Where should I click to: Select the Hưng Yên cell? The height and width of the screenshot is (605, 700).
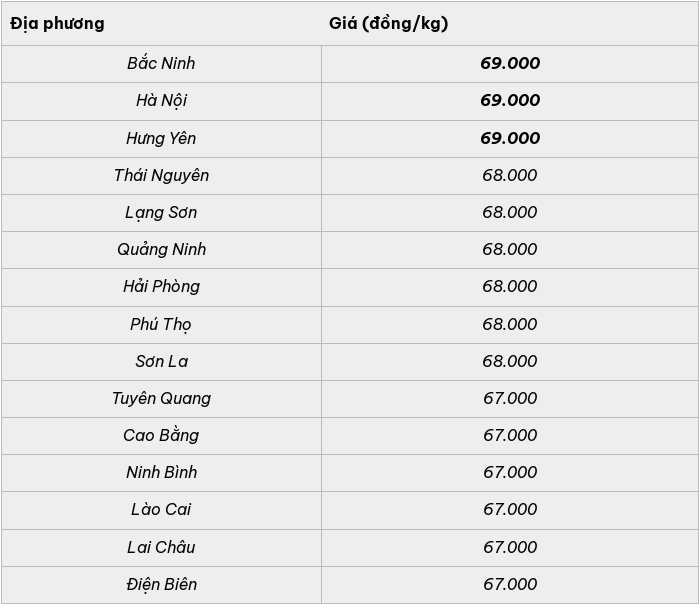161,139
